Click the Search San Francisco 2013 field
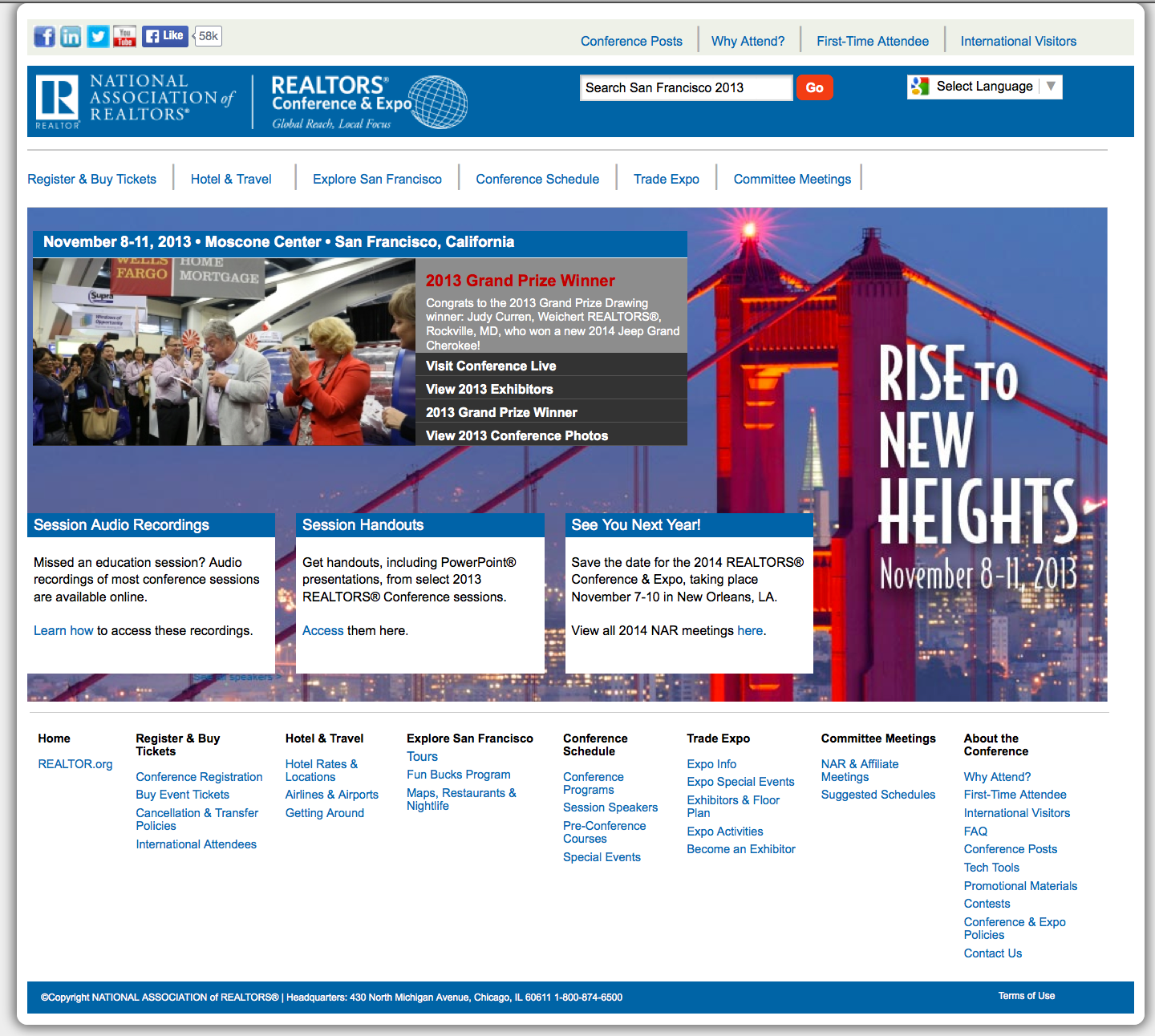This screenshot has width=1155, height=1036. tap(686, 87)
